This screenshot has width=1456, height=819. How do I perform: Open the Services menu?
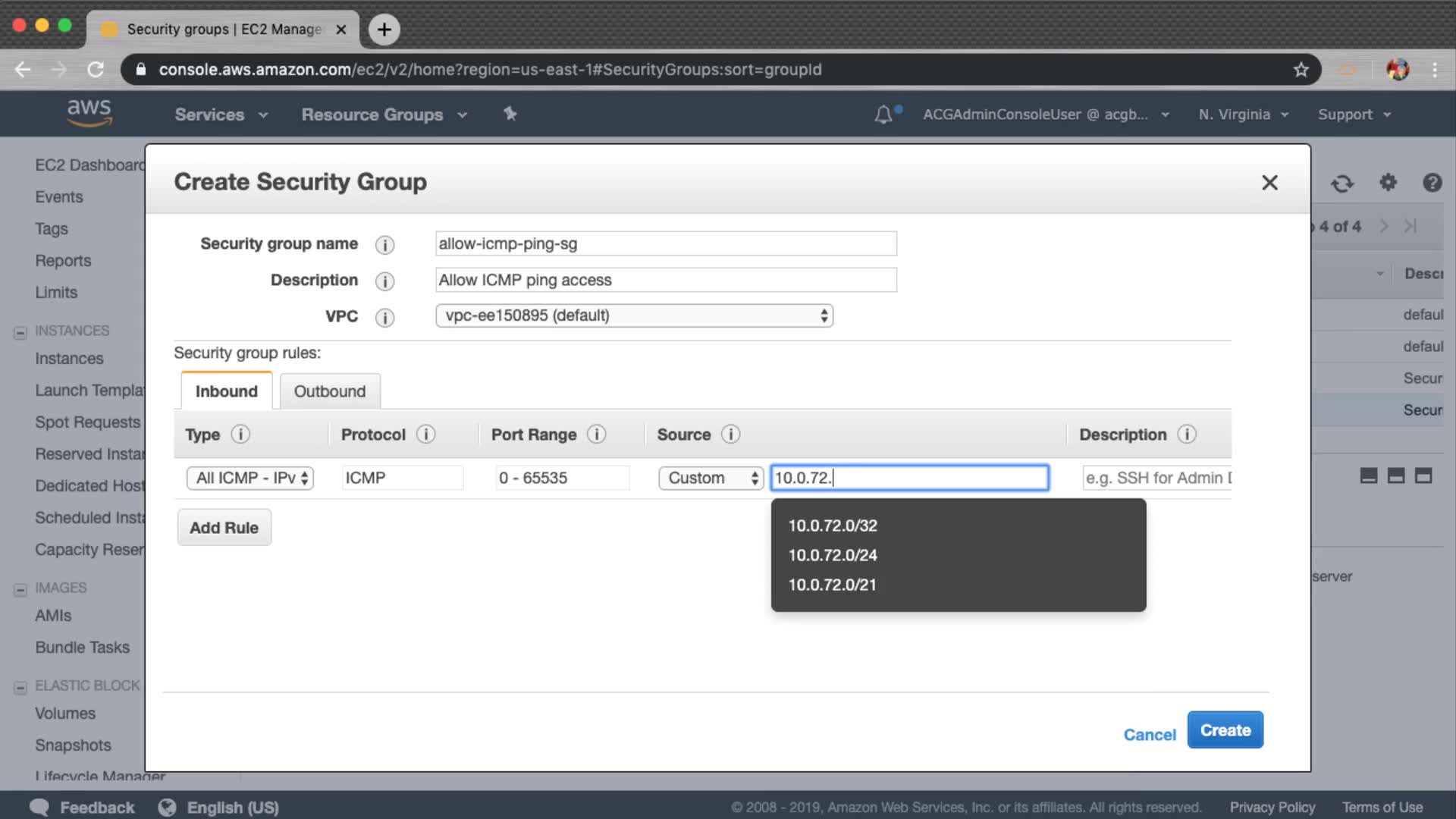tap(221, 115)
